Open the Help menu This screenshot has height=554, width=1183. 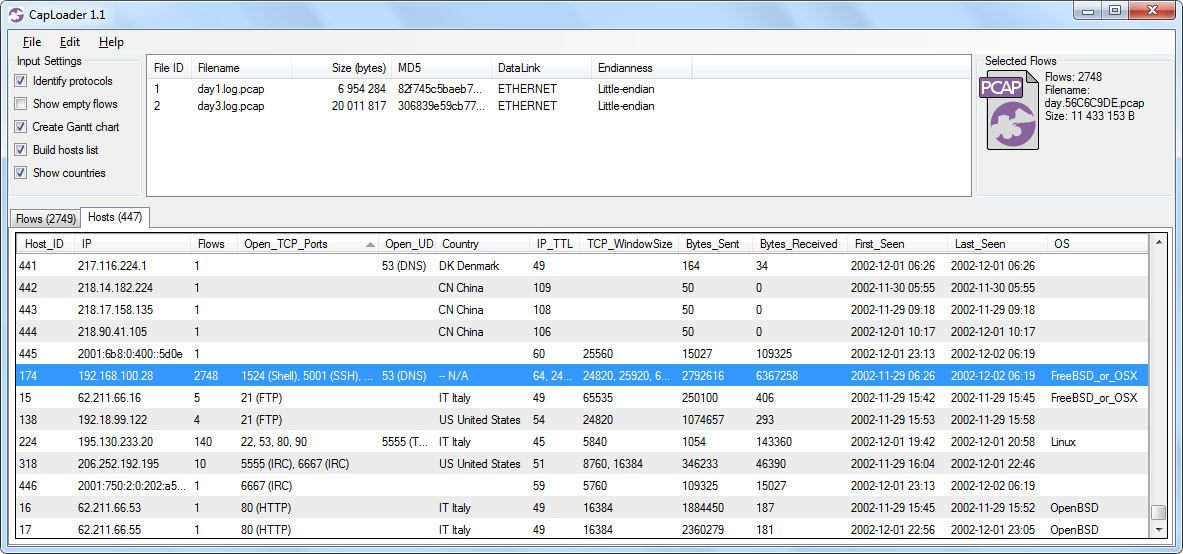[x=111, y=42]
